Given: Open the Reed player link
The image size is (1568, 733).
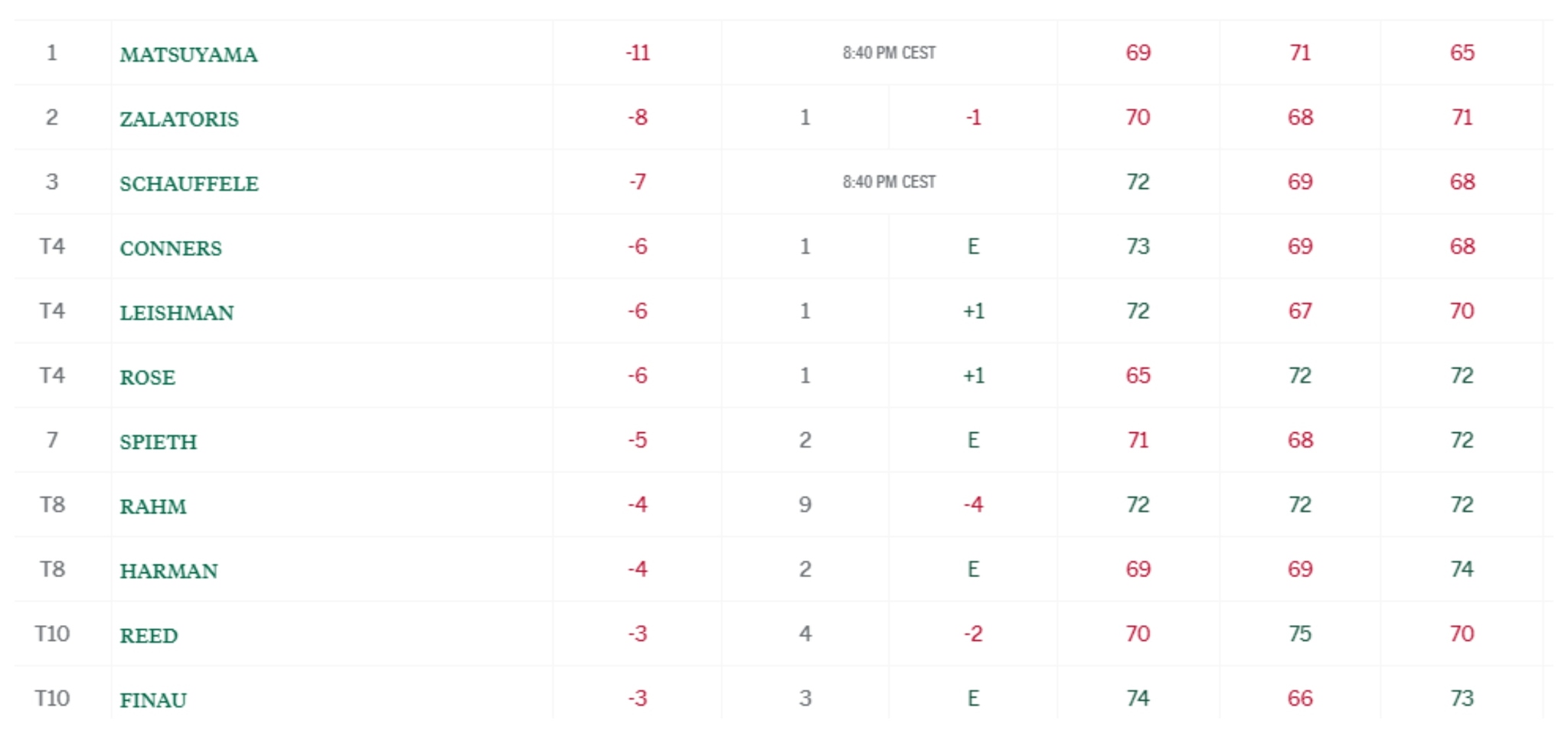Looking at the screenshot, I should (x=149, y=635).
